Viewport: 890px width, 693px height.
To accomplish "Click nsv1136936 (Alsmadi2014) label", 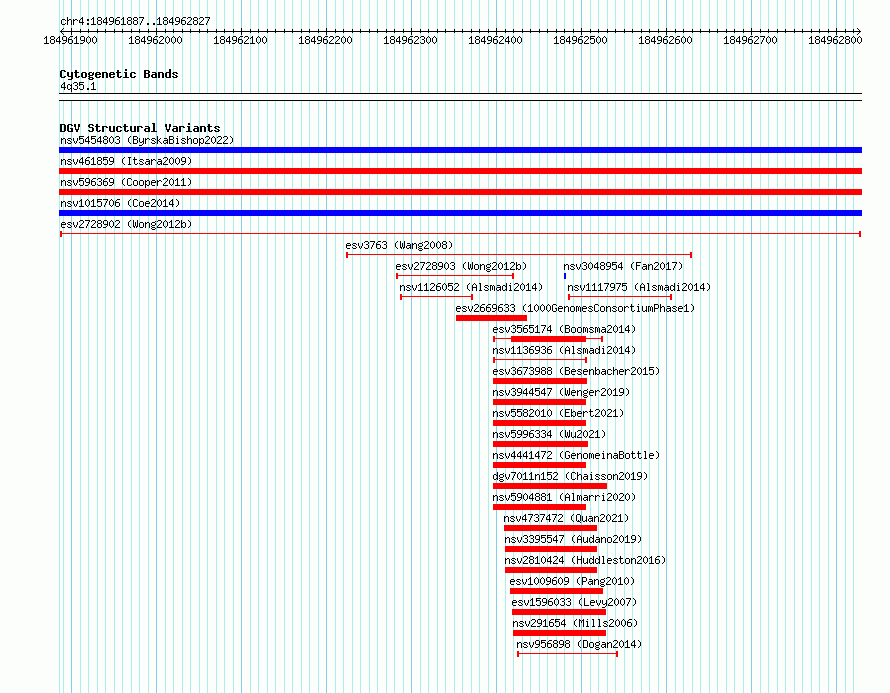I will [x=564, y=350].
